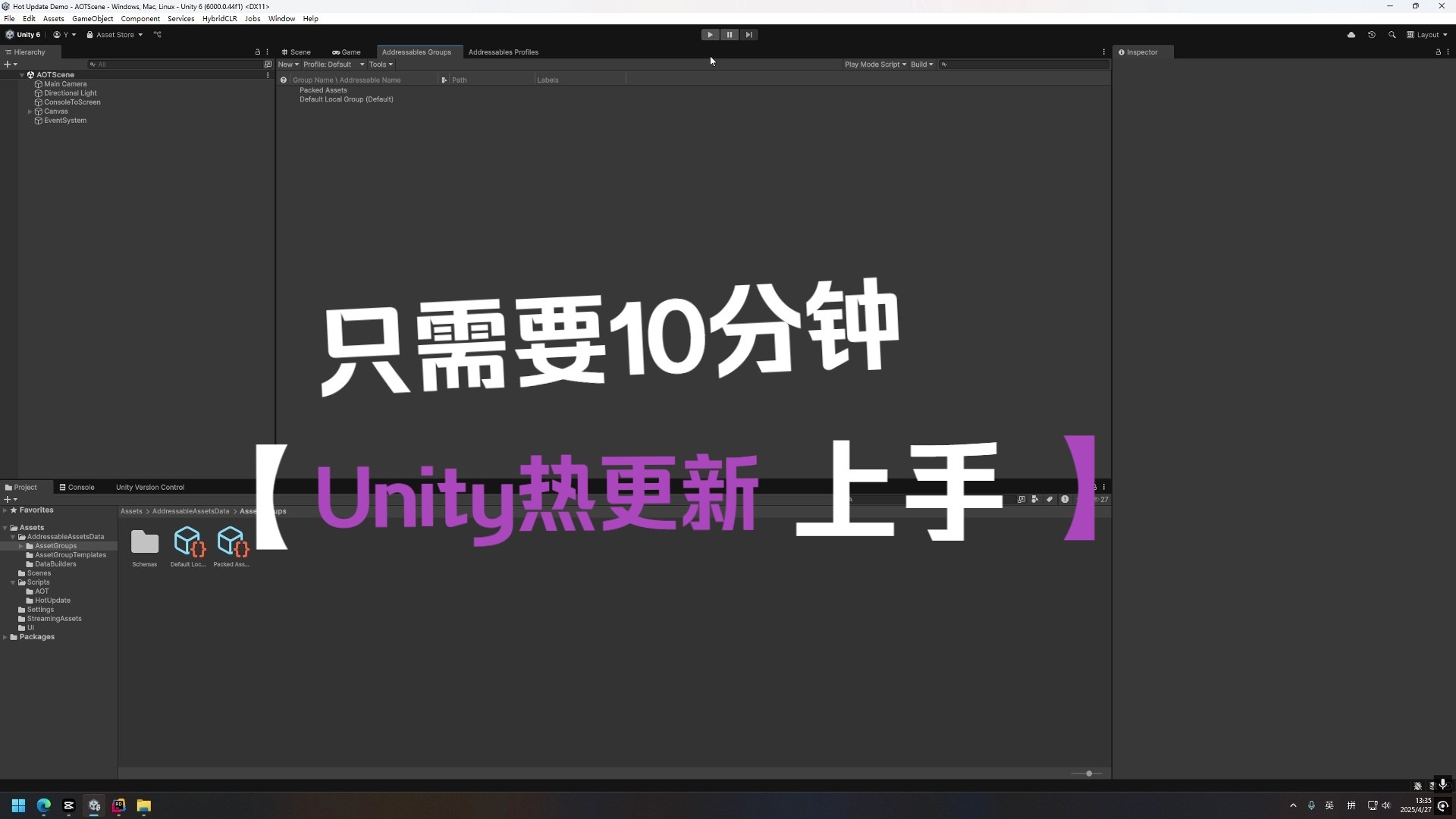
Task: Switch to the Game tab
Action: [346, 52]
